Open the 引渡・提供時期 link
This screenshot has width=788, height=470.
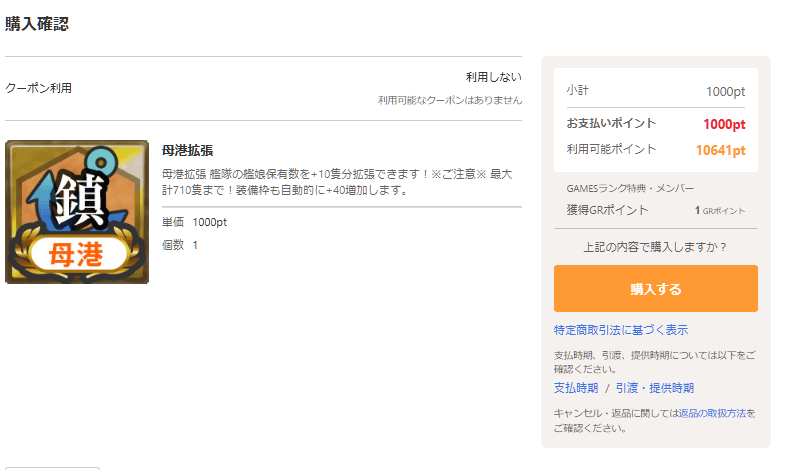pos(654,388)
